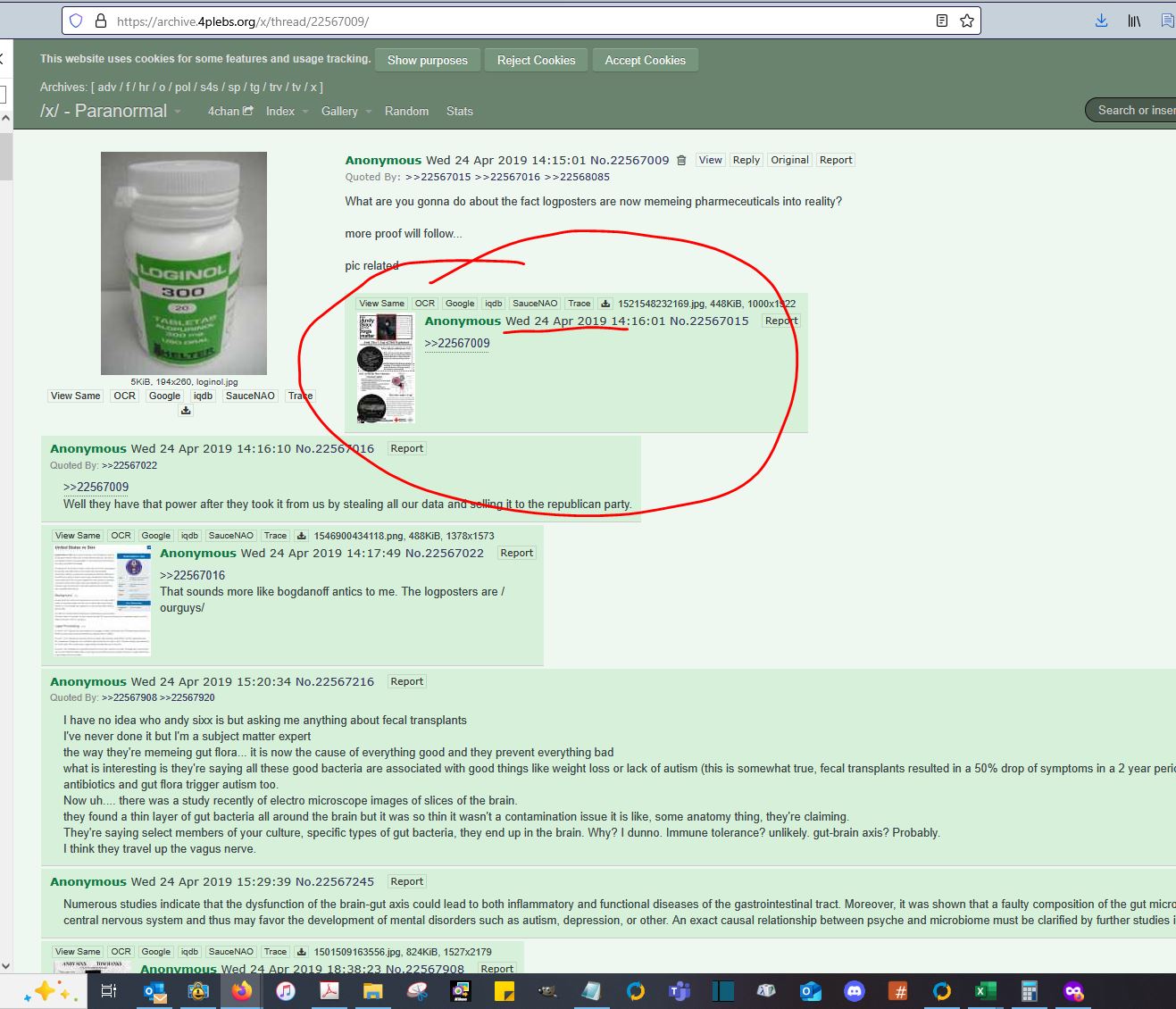Download image 1501509163556.jpg via download icon
The height and width of the screenshot is (1009, 1176).
click(x=301, y=952)
